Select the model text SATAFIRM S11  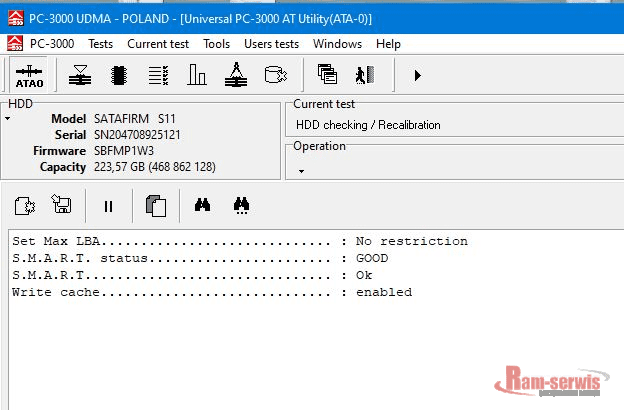[135, 119]
